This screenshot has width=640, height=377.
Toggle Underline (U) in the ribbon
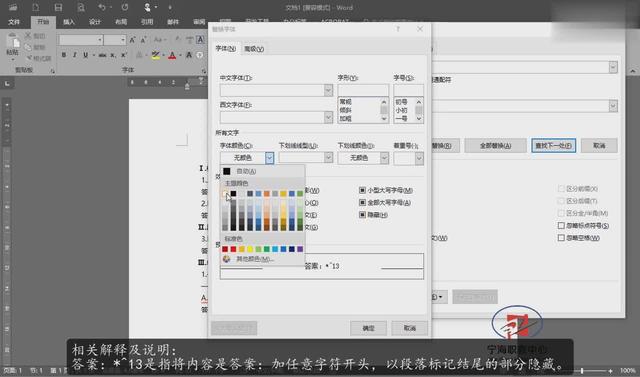coord(85,55)
